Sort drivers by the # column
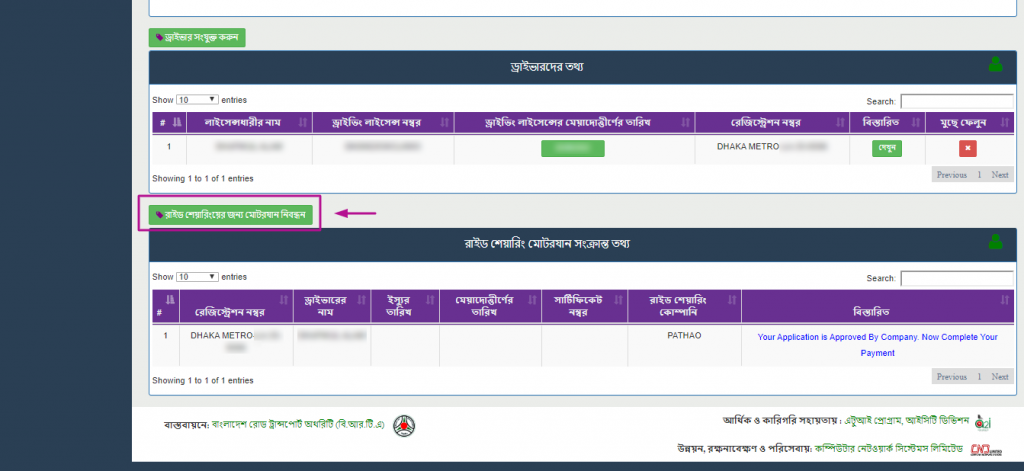Screen dimensions: 1024x471 click(x=167, y=122)
